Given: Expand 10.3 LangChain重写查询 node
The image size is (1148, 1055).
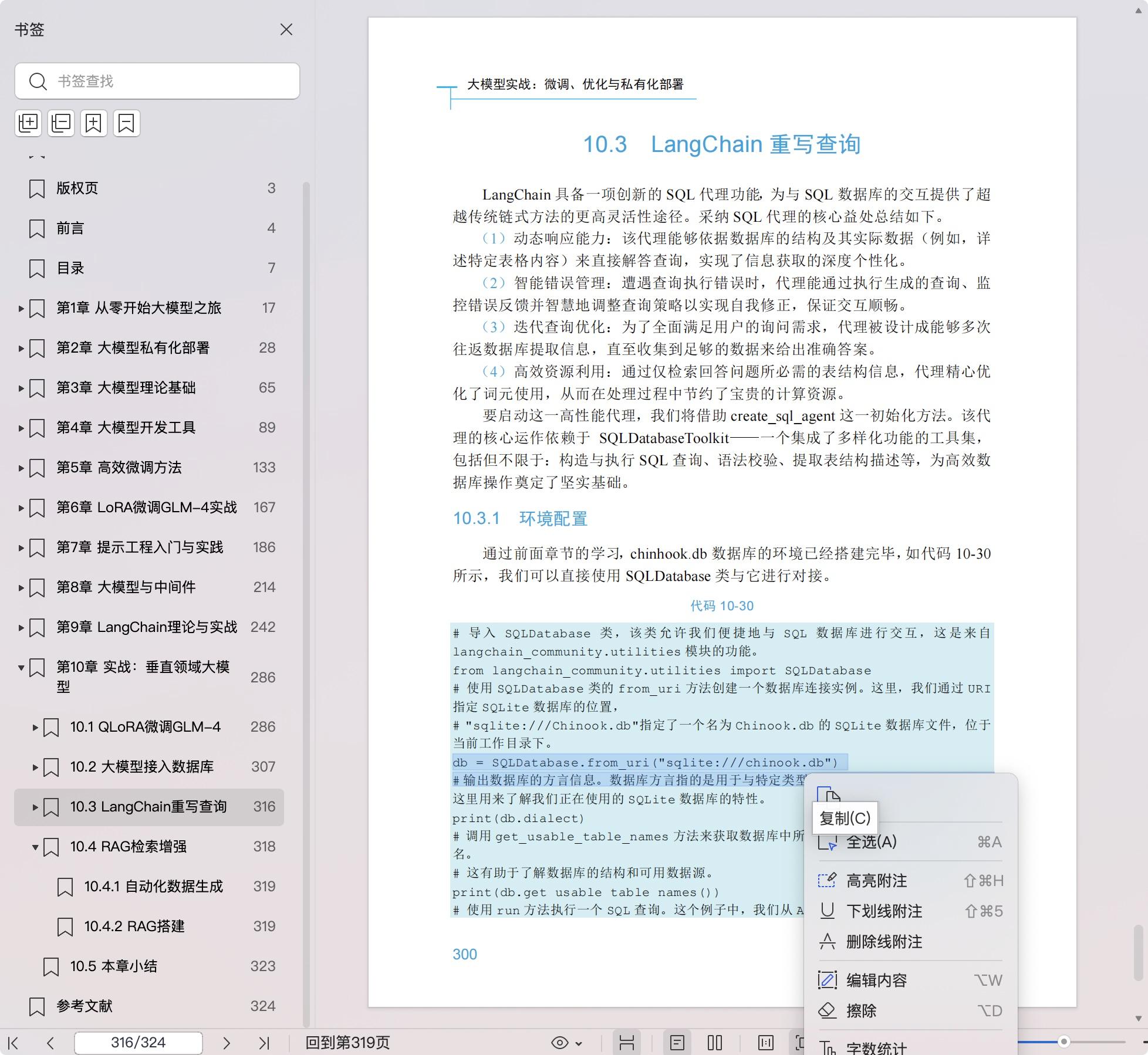Looking at the screenshot, I should (x=35, y=807).
